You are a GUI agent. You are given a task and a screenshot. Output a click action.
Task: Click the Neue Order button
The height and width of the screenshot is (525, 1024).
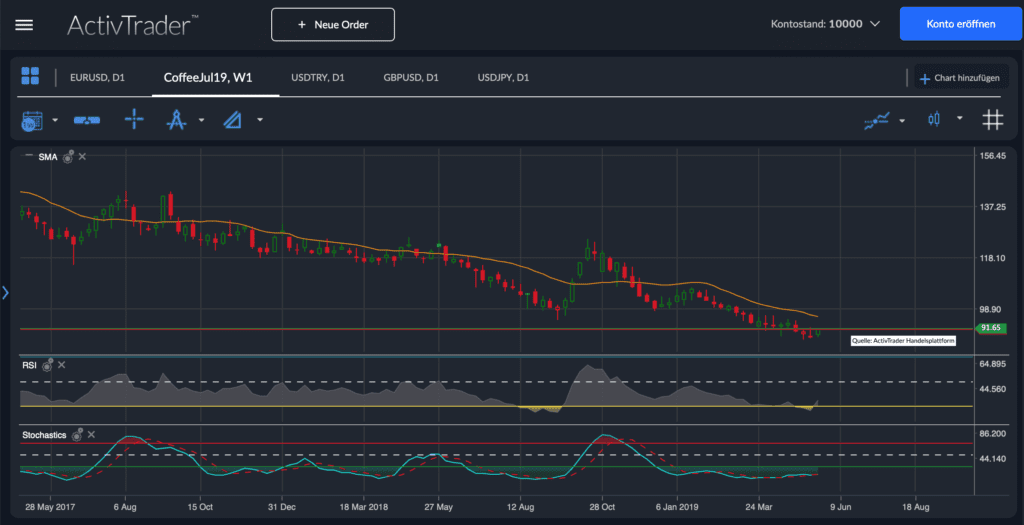(333, 25)
